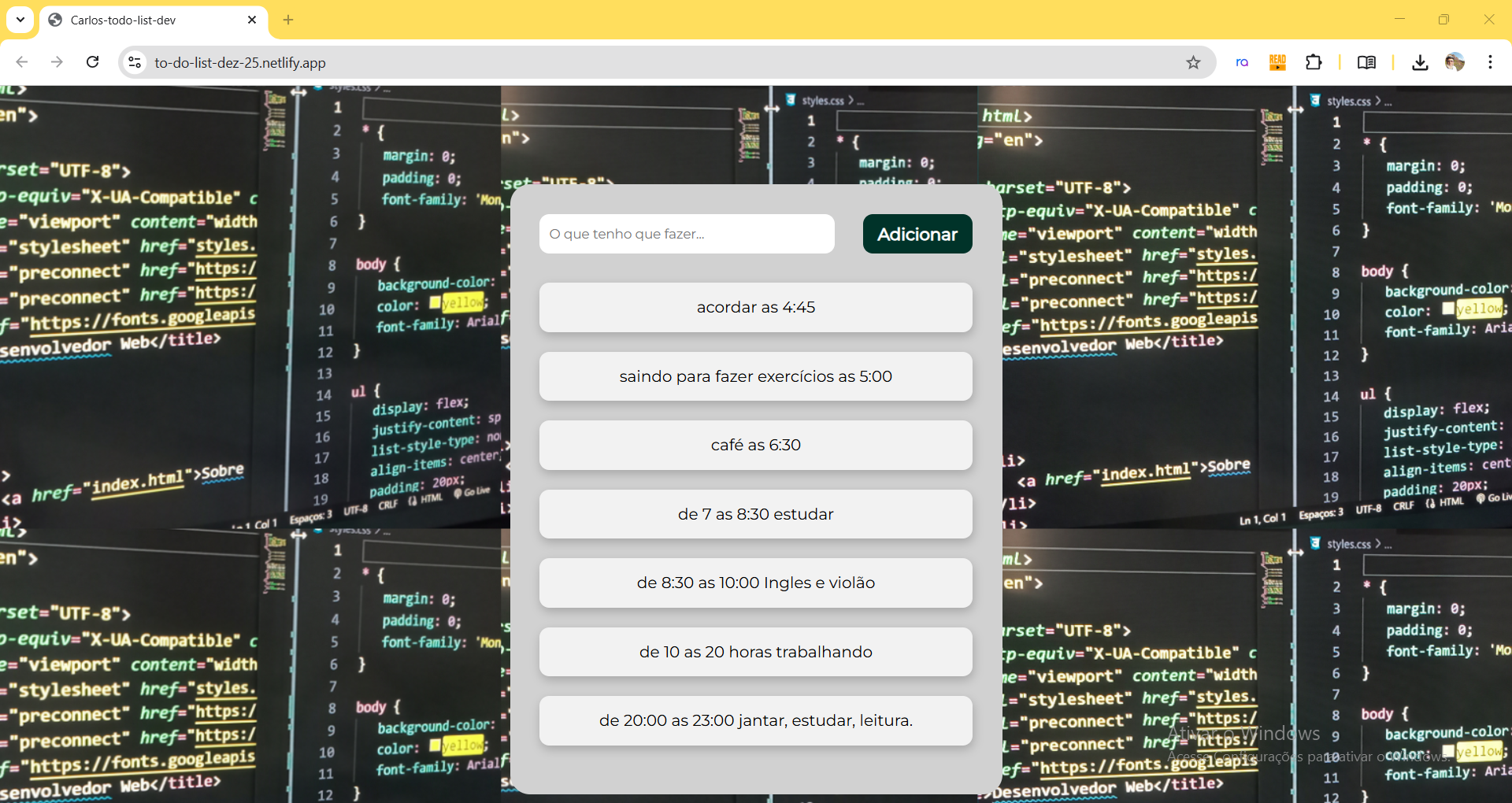Viewport: 1512px width, 803px height.
Task: Click the 'acordar as 4:45' task item
Action: coord(755,307)
